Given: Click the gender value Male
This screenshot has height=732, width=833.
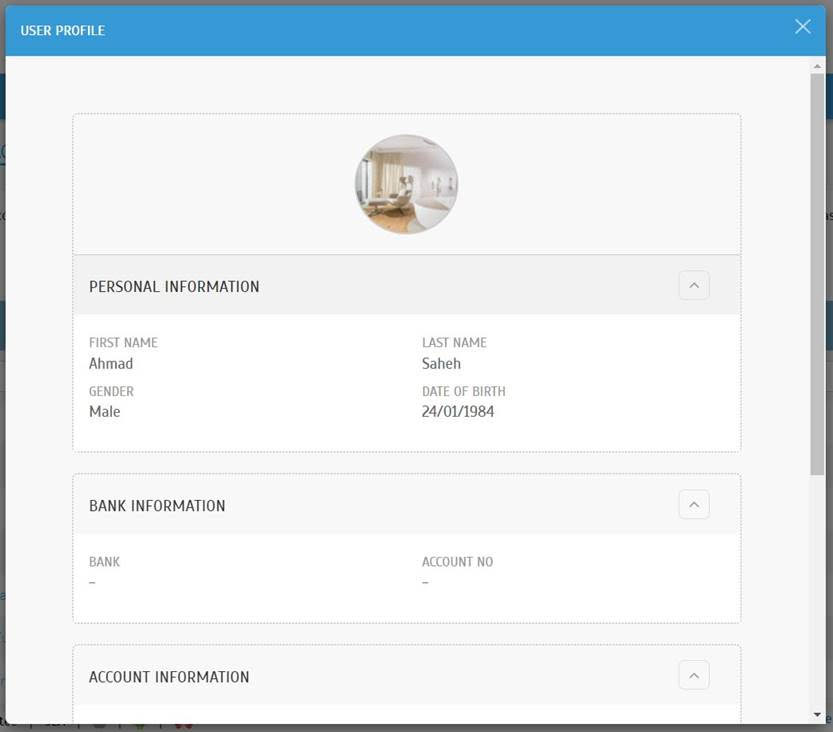Looking at the screenshot, I should pyautogui.click(x=104, y=412).
